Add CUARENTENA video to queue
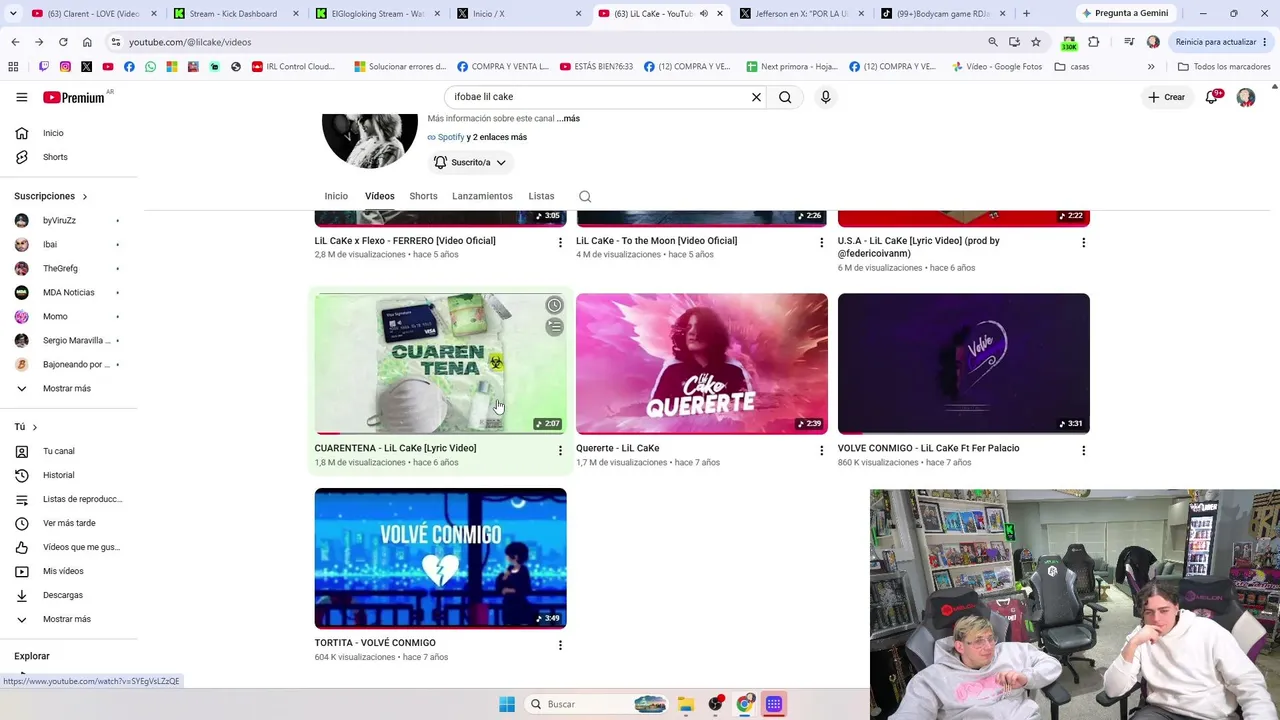 [554, 327]
